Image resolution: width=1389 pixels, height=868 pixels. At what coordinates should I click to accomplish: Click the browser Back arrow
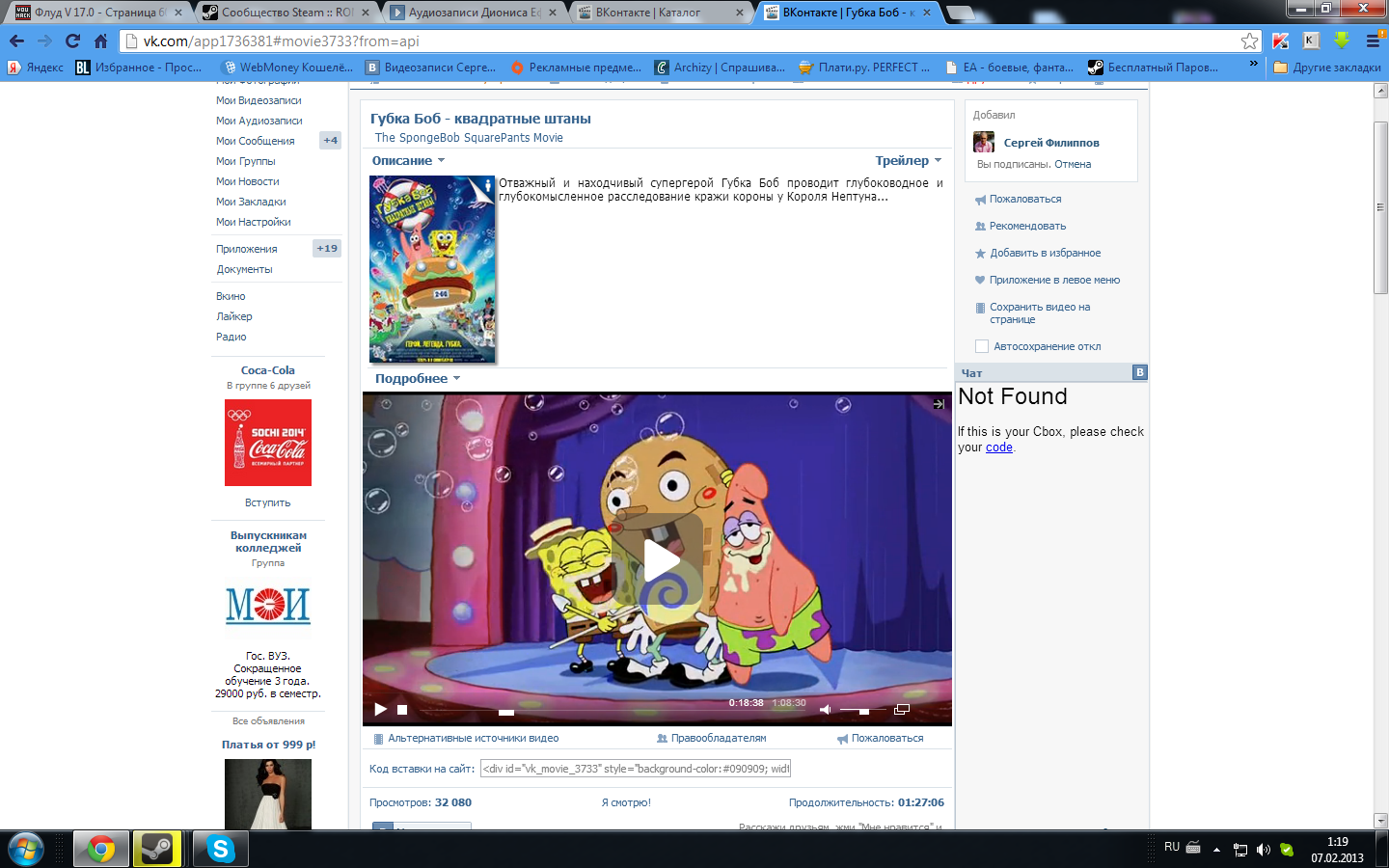[16, 41]
